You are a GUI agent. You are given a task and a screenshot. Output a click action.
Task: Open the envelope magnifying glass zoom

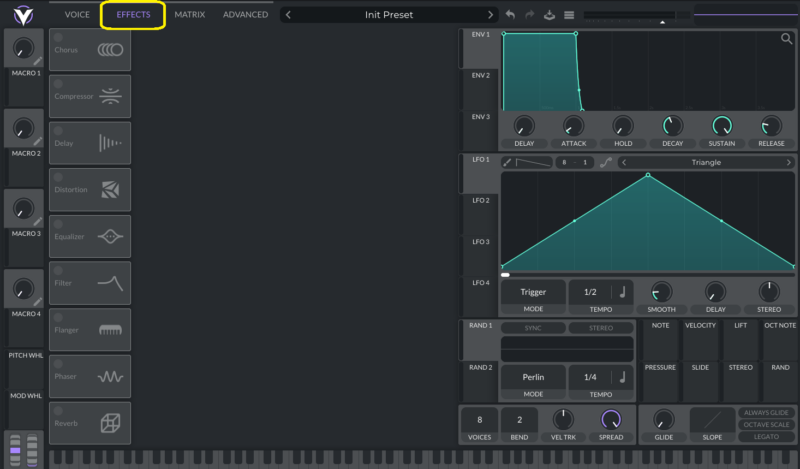787,39
